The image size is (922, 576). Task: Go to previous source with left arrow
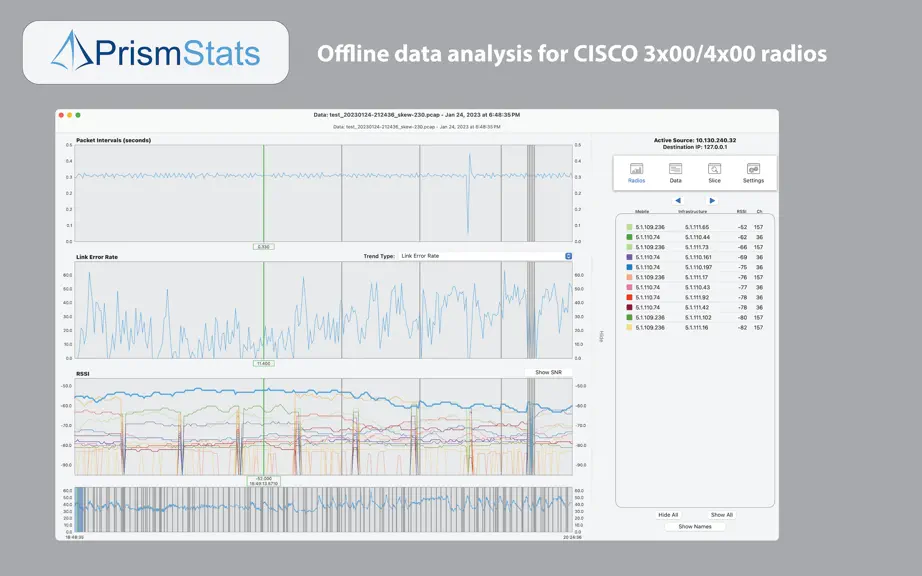point(678,200)
